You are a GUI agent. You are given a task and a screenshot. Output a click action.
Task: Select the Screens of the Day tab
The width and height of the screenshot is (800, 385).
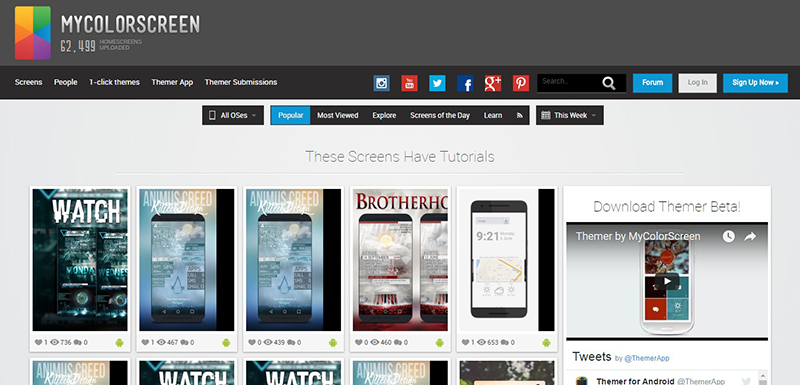[440, 115]
